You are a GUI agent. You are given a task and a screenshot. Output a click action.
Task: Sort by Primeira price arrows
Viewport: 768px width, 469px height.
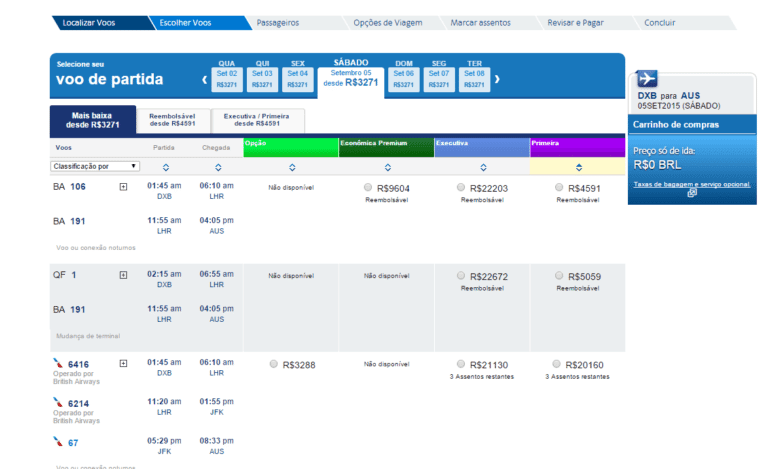pyautogui.click(x=578, y=167)
